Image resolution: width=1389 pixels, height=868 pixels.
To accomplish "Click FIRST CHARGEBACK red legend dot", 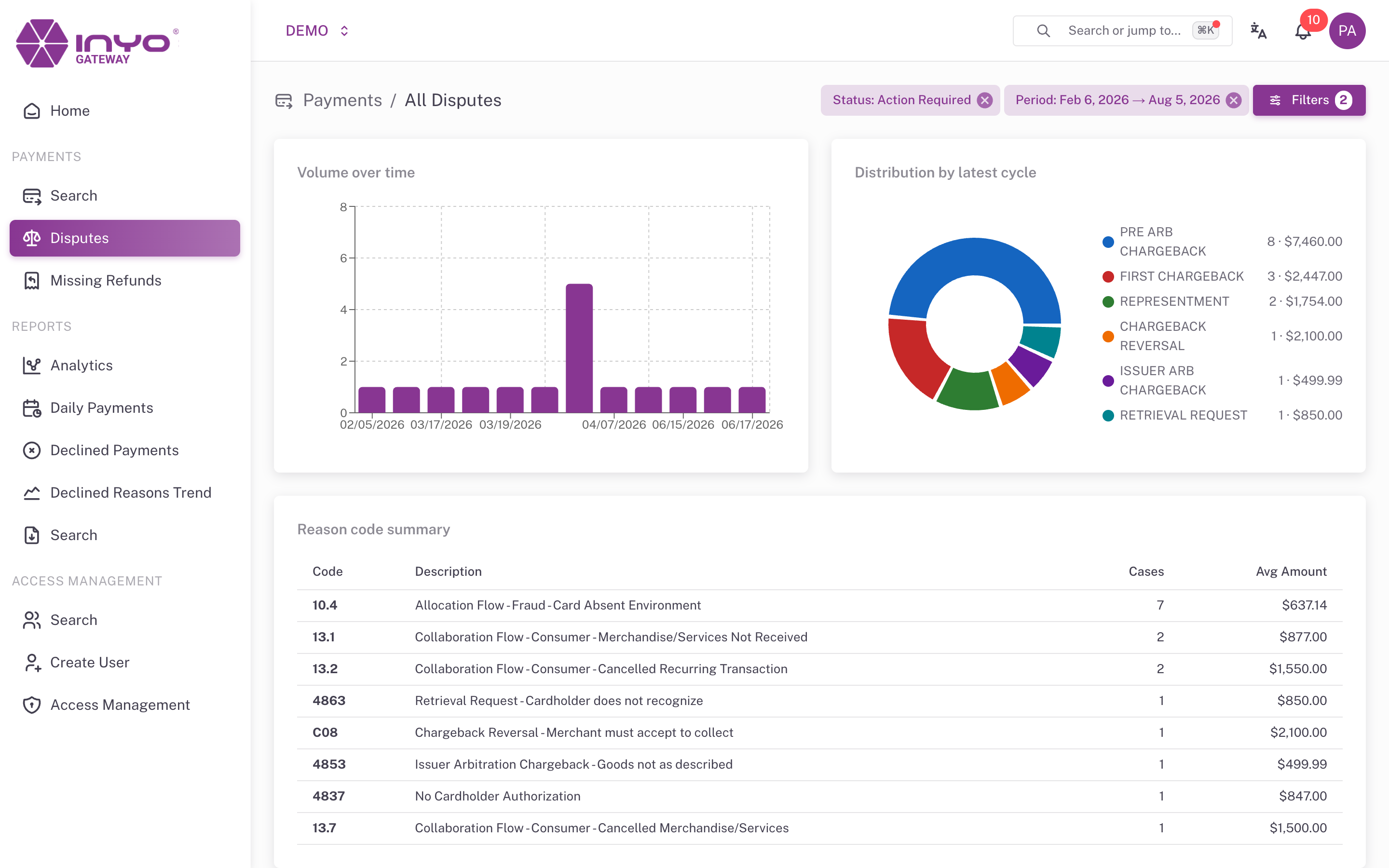I will click(x=1108, y=277).
